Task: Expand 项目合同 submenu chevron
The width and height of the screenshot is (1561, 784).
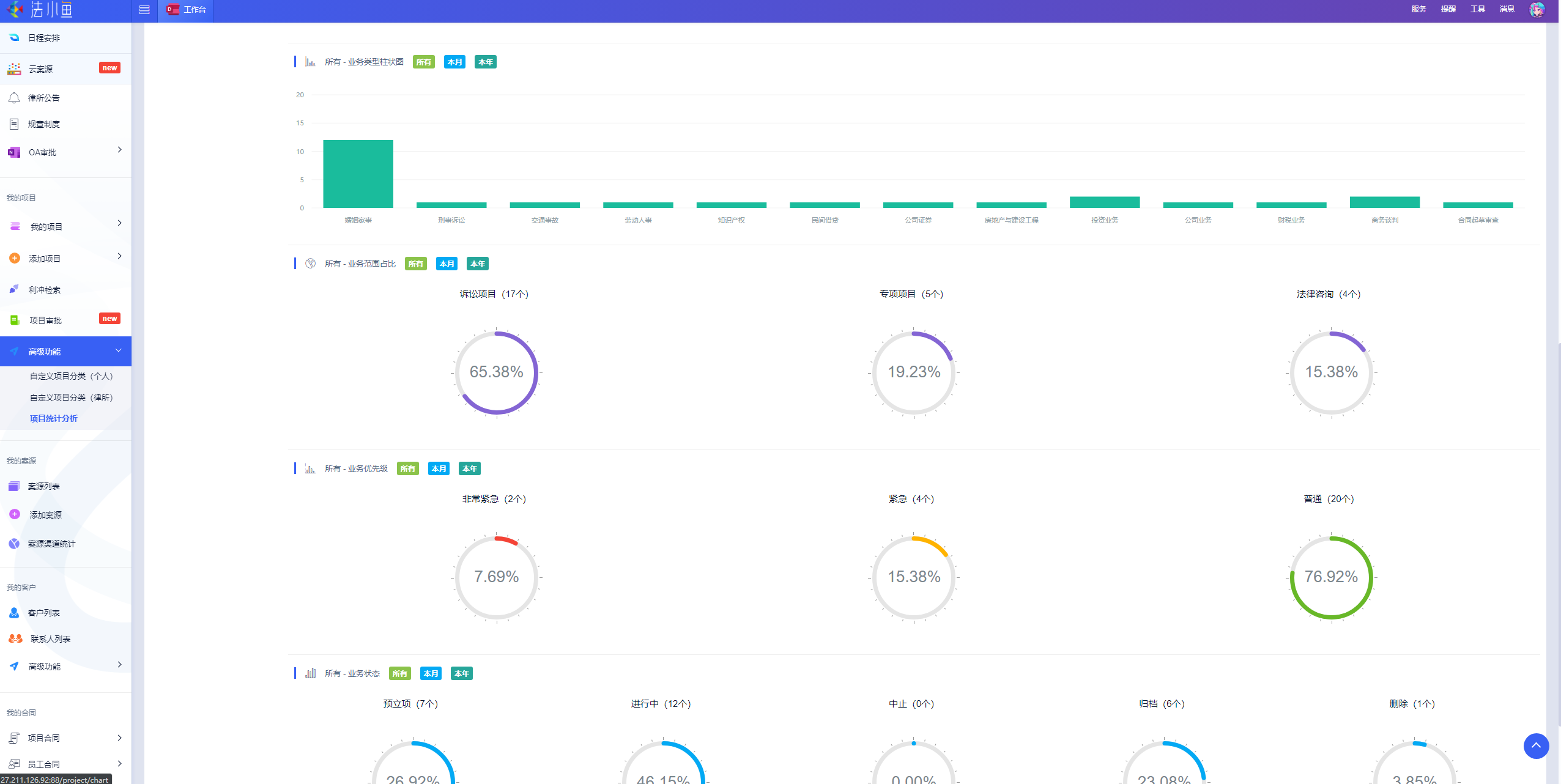Action: 119,738
